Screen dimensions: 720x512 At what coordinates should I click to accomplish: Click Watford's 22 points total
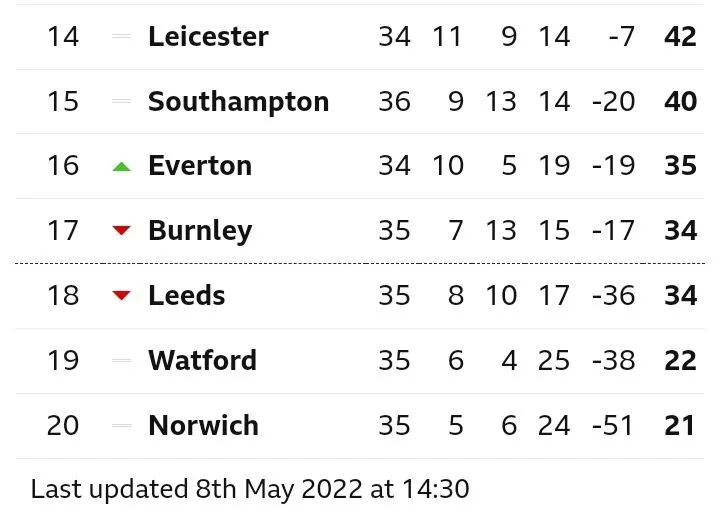tap(680, 361)
